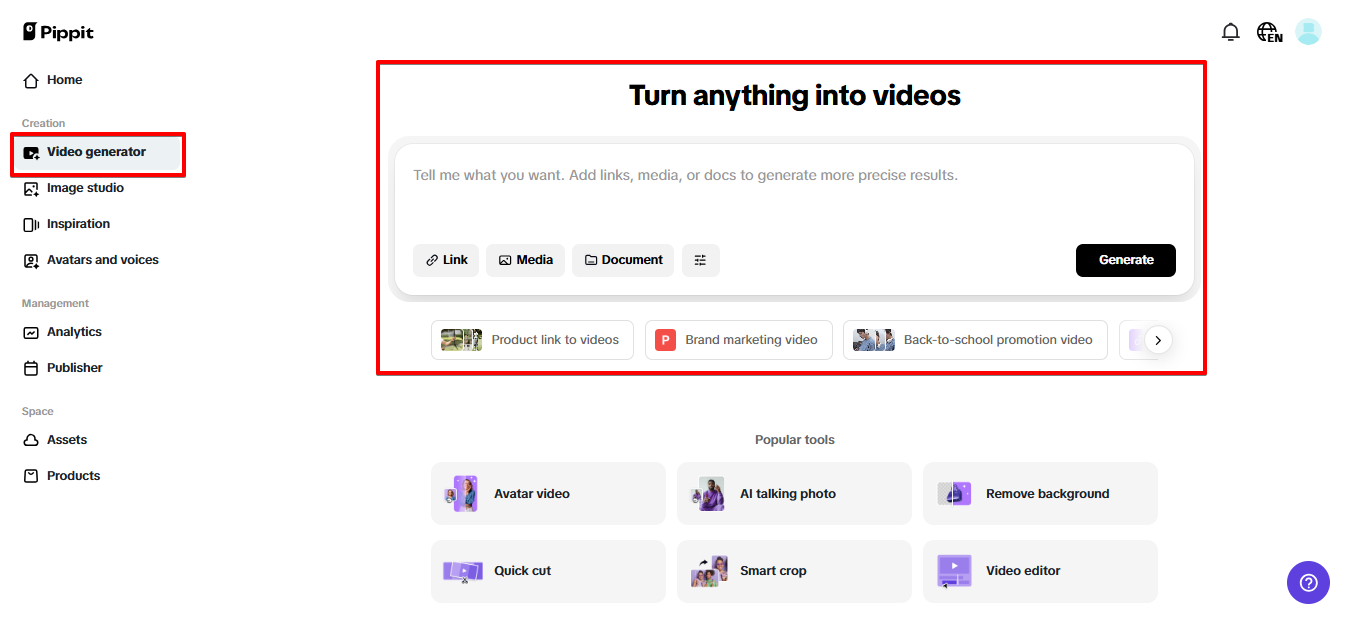Open the Assets library

pyautogui.click(x=66, y=440)
